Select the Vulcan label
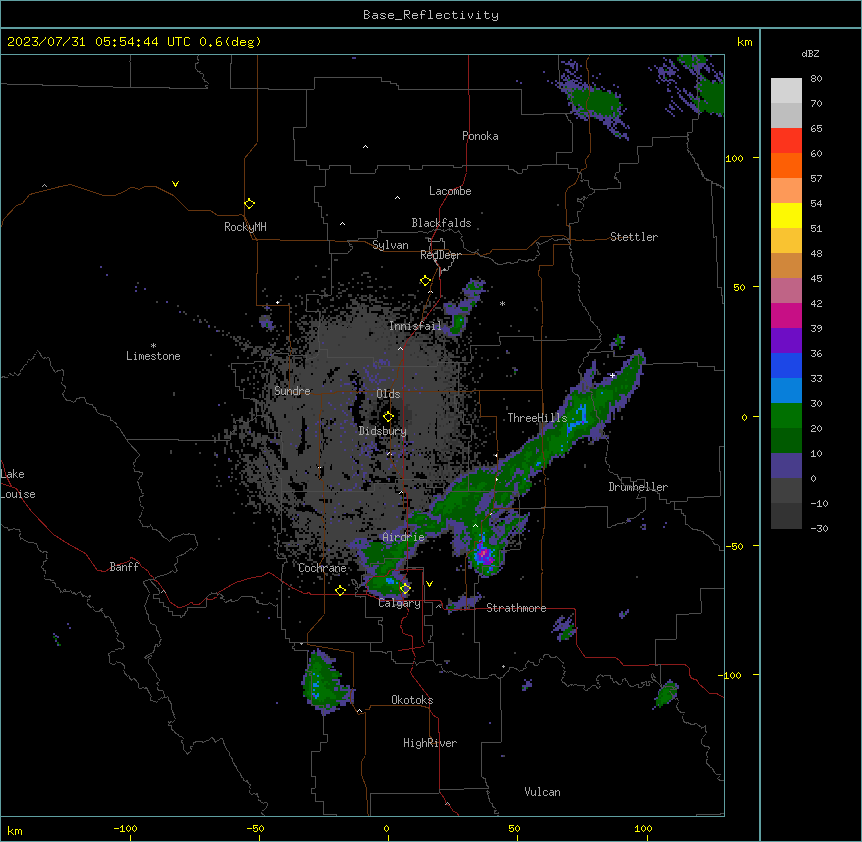Image resolution: width=862 pixels, height=842 pixels. click(542, 792)
